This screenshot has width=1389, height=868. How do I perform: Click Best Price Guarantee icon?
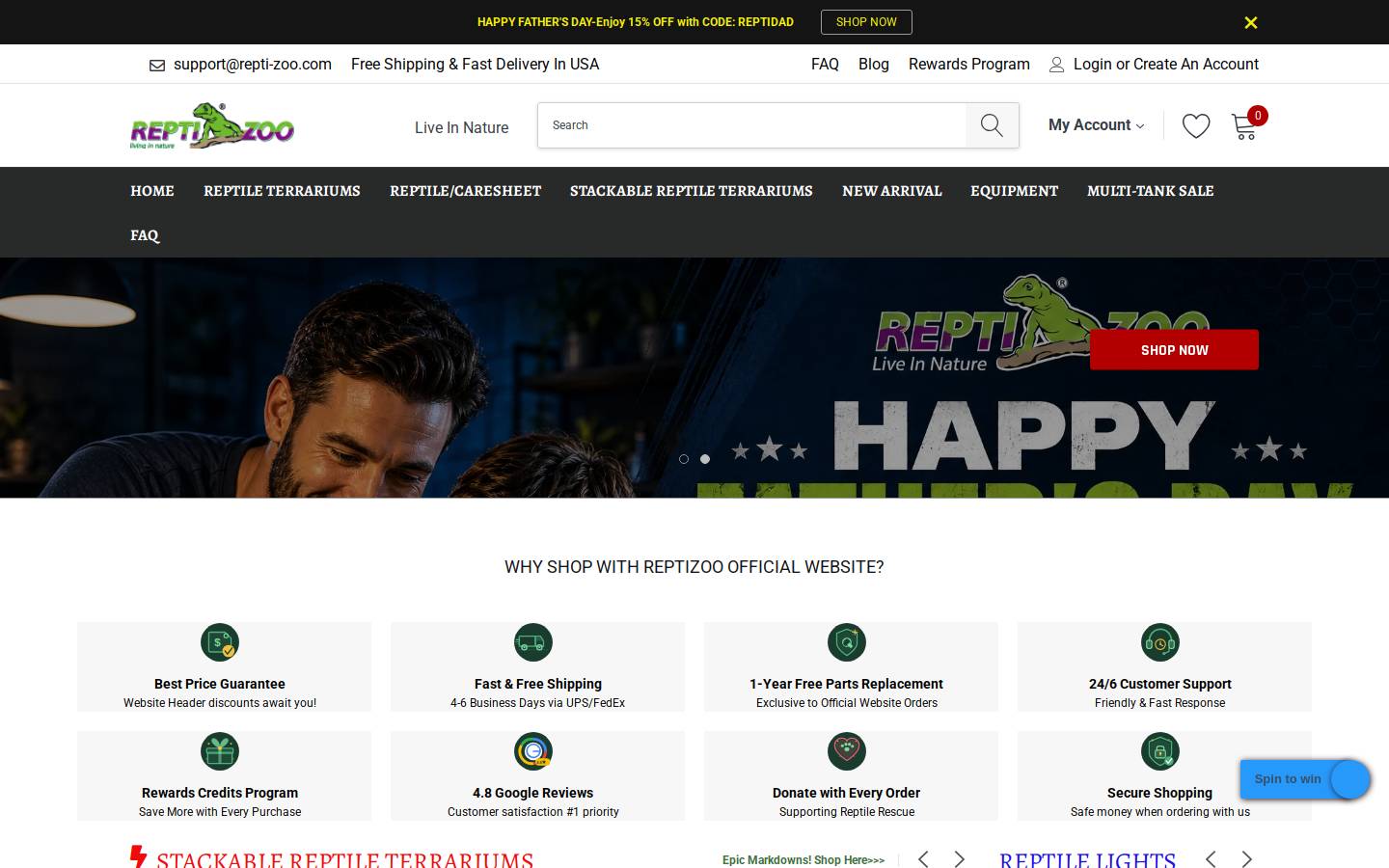pyautogui.click(x=220, y=642)
